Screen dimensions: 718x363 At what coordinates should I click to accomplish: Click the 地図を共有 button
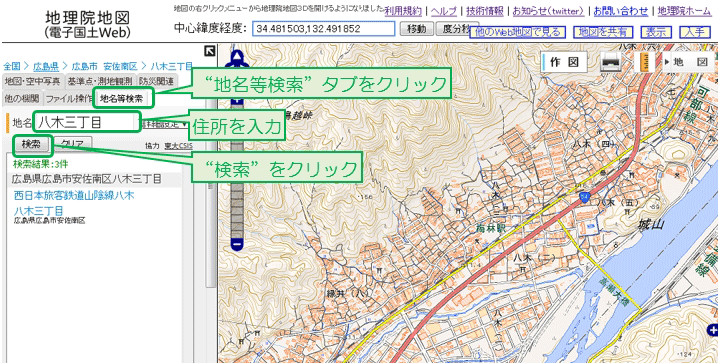(x=603, y=32)
